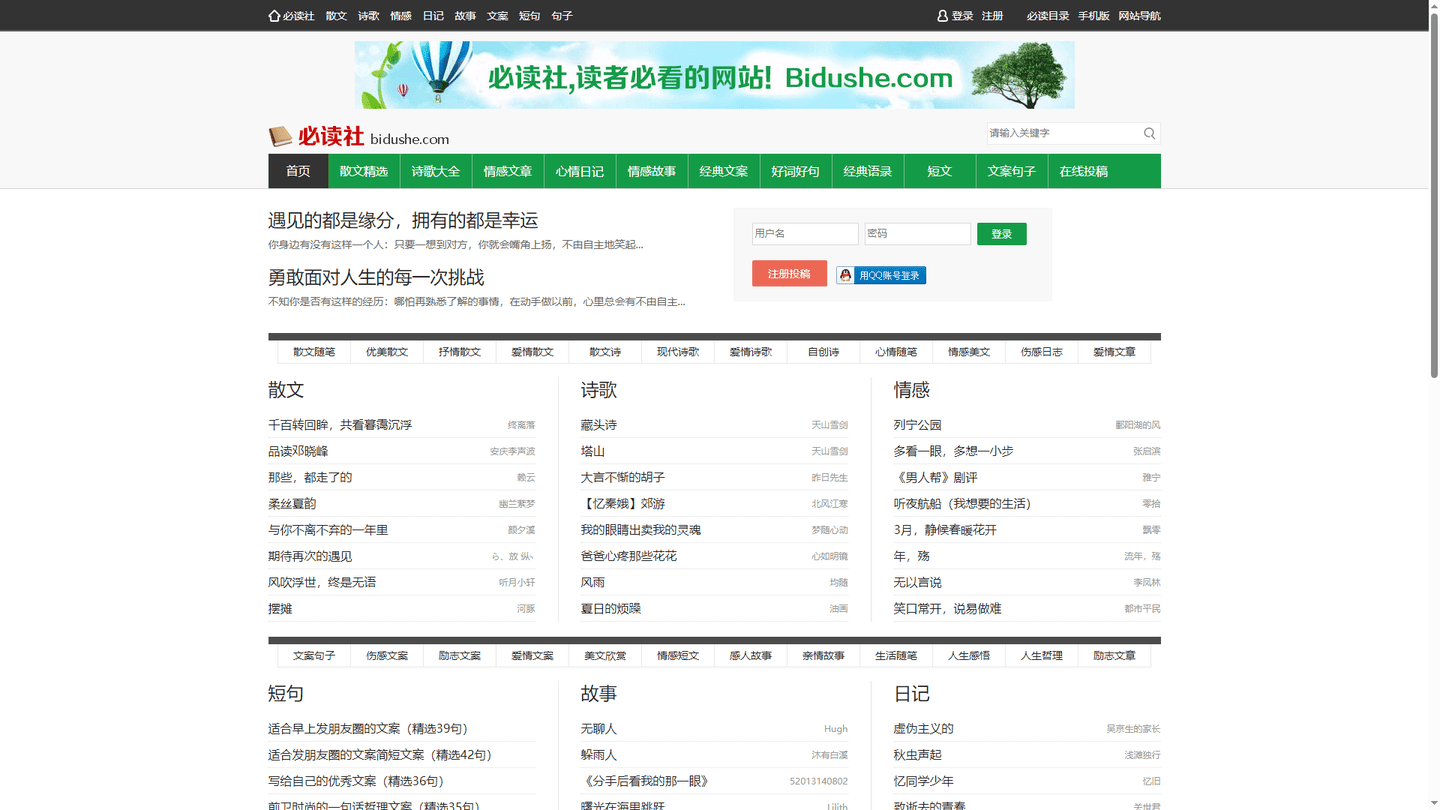Click the QQ penguin login button
This screenshot has width=1440, height=810.
pos(881,275)
